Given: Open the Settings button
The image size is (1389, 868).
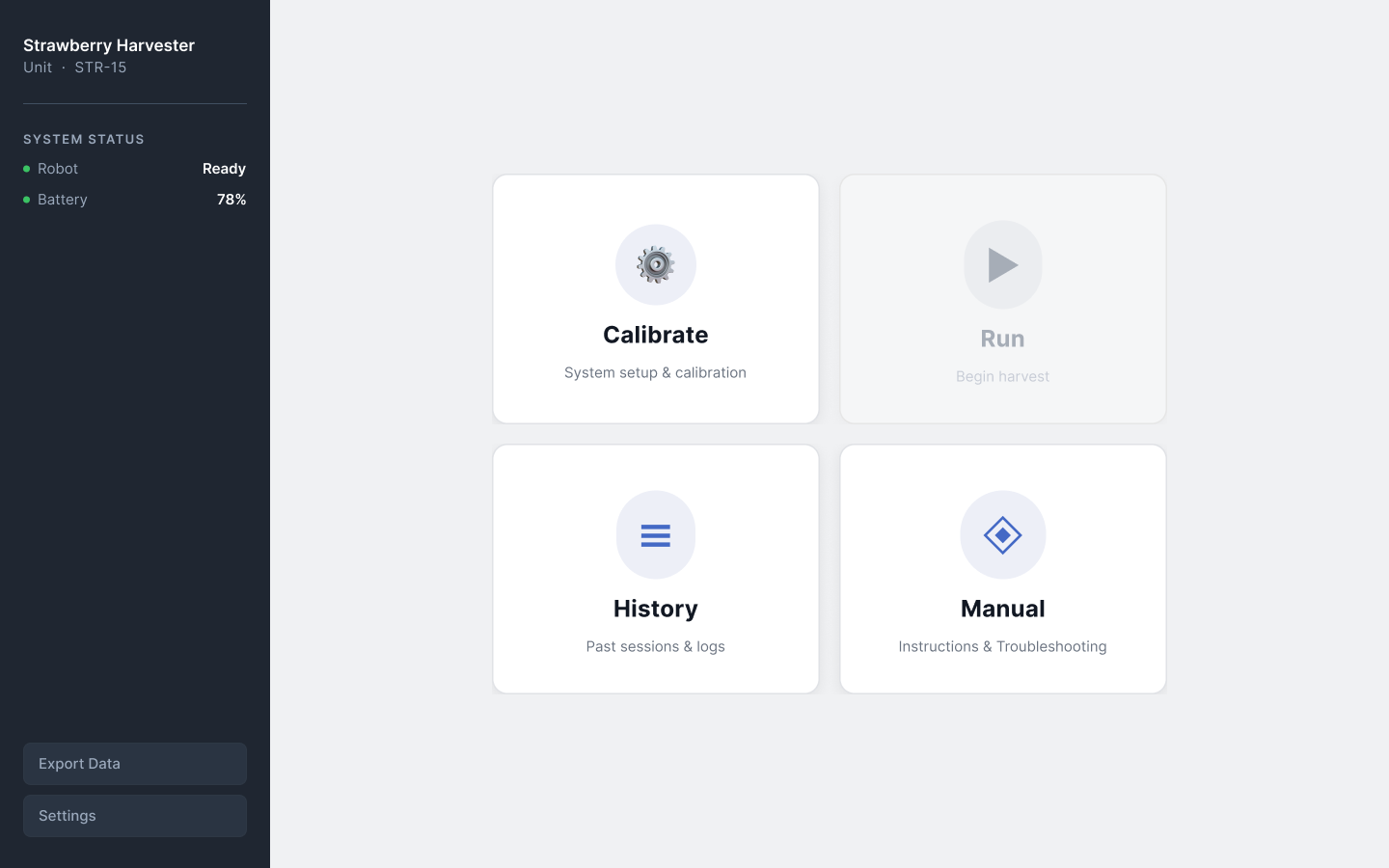Looking at the screenshot, I should [135, 816].
